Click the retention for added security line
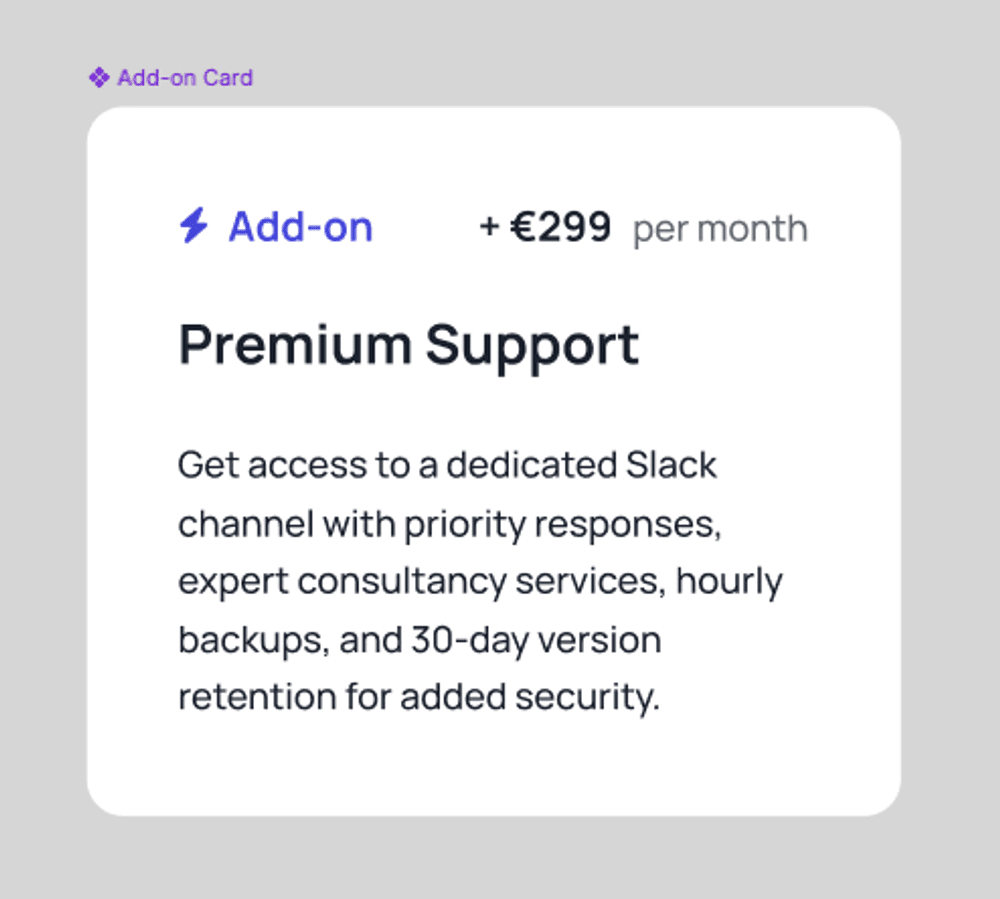This screenshot has width=1000, height=899. pyautogui.click(x=419, y=697)
